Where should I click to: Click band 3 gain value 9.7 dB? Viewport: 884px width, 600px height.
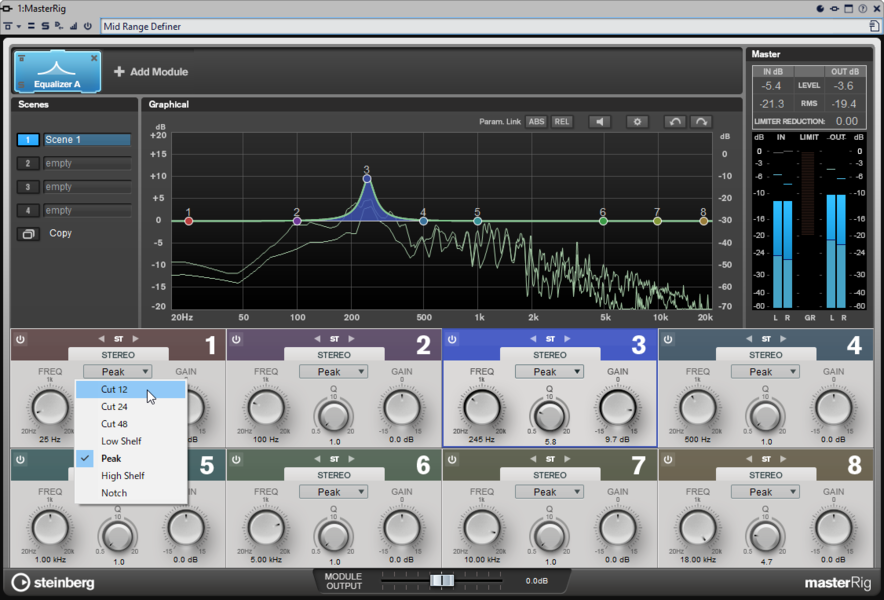coord(617,439)
